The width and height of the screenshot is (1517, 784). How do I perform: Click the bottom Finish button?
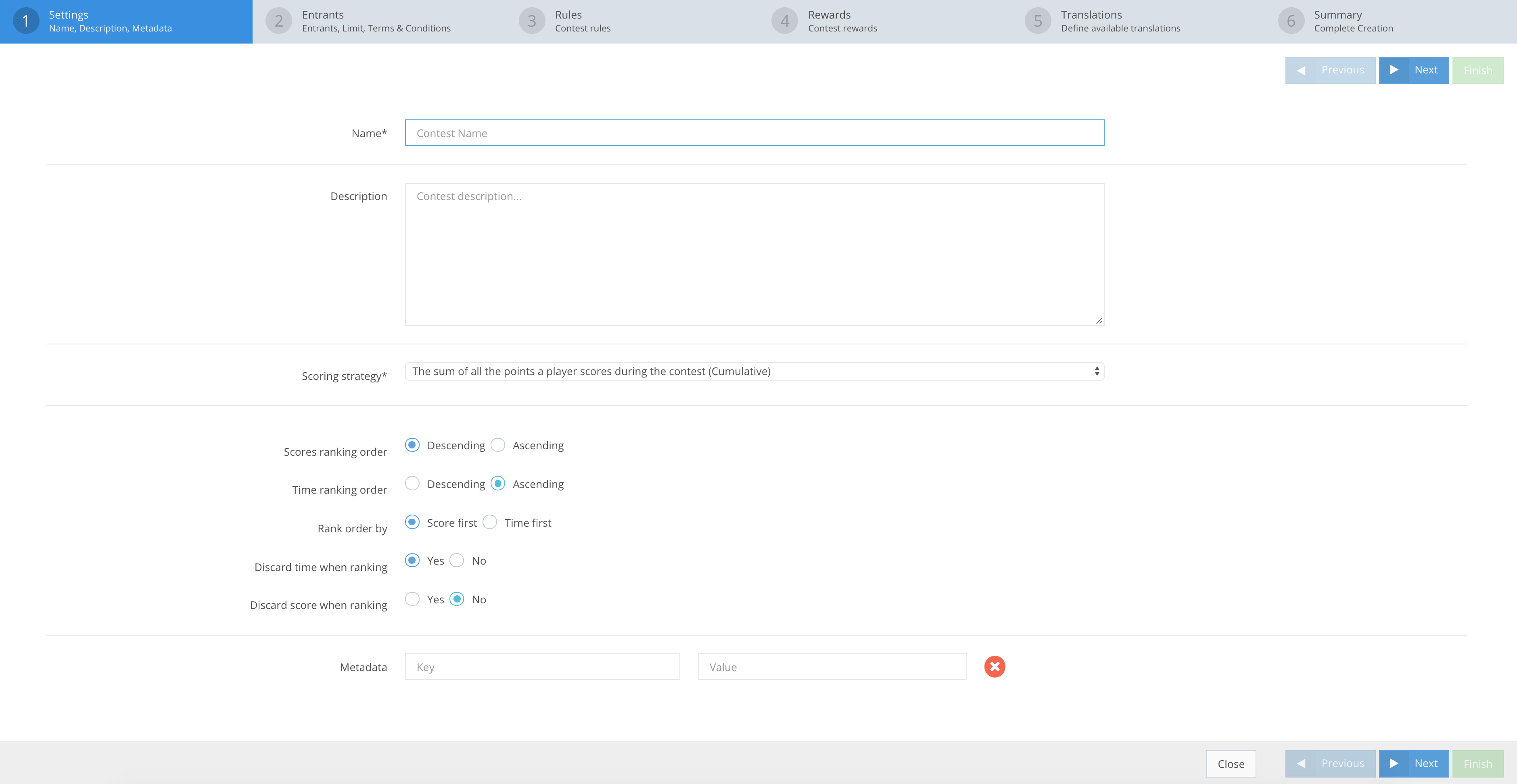[1477, 763]
